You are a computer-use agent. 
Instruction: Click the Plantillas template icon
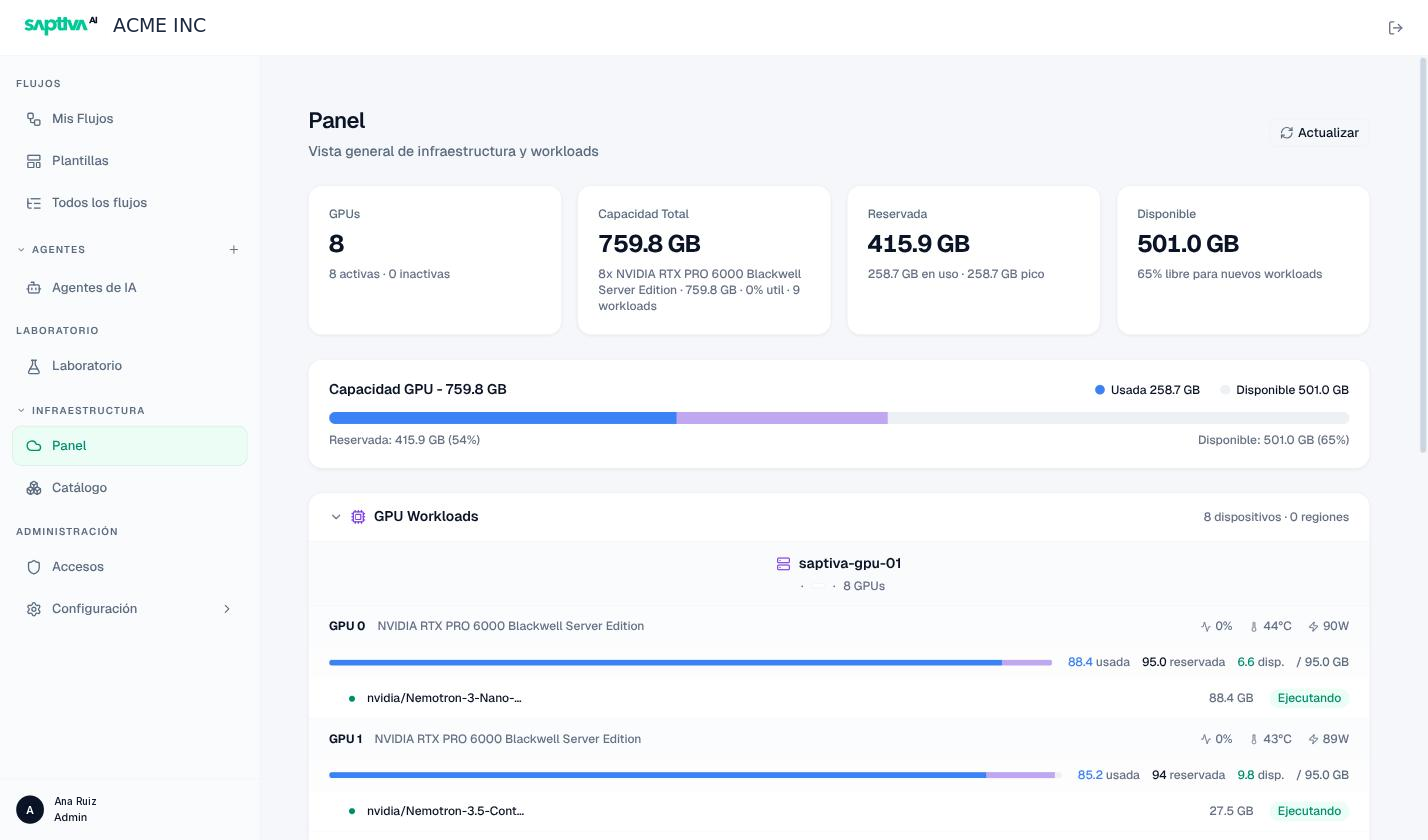click(34, 161)
